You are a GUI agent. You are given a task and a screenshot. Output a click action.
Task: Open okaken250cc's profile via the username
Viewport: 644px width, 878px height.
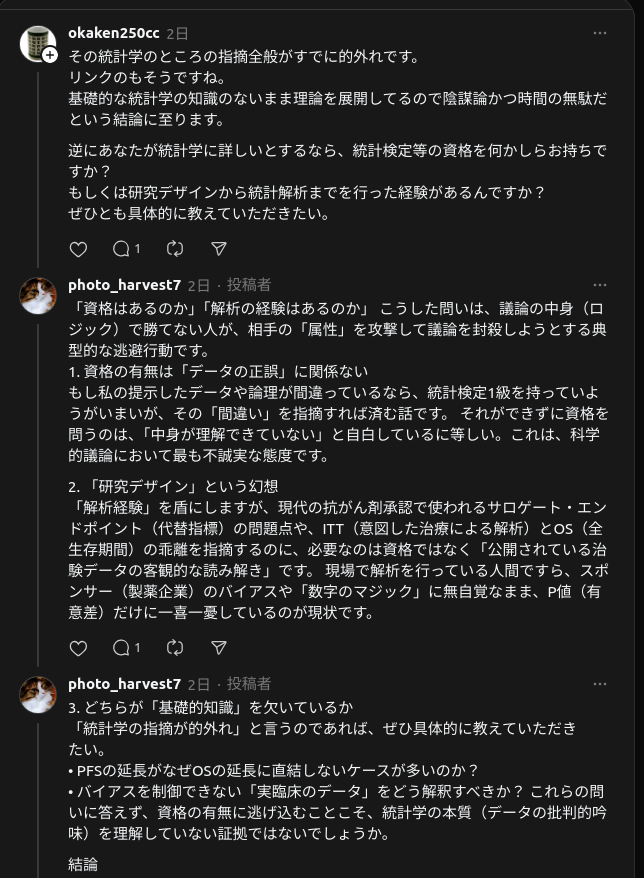pos(113,33)
